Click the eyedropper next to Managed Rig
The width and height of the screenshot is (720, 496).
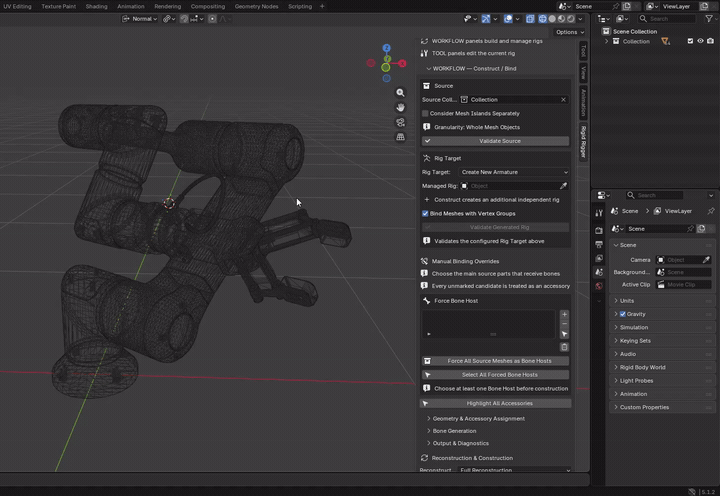563,186
